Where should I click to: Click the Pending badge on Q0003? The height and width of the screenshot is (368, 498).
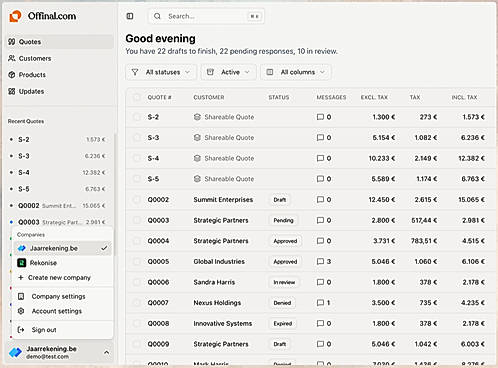(283, 220)
